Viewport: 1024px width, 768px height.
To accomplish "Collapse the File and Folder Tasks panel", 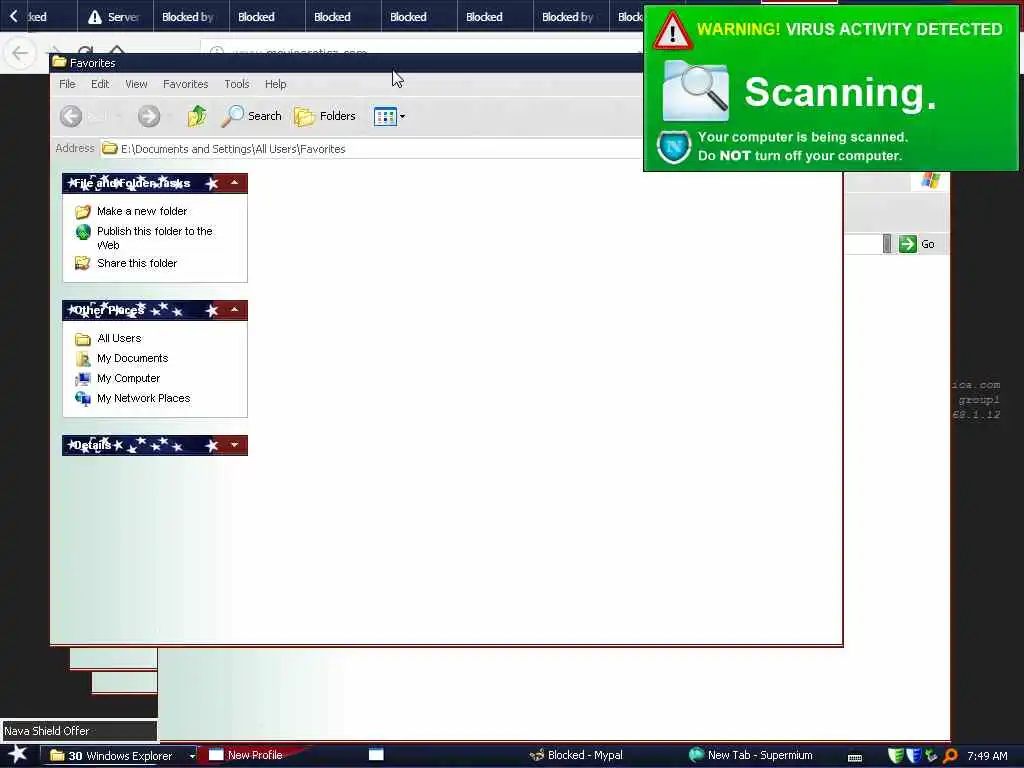I will (234, 183).
